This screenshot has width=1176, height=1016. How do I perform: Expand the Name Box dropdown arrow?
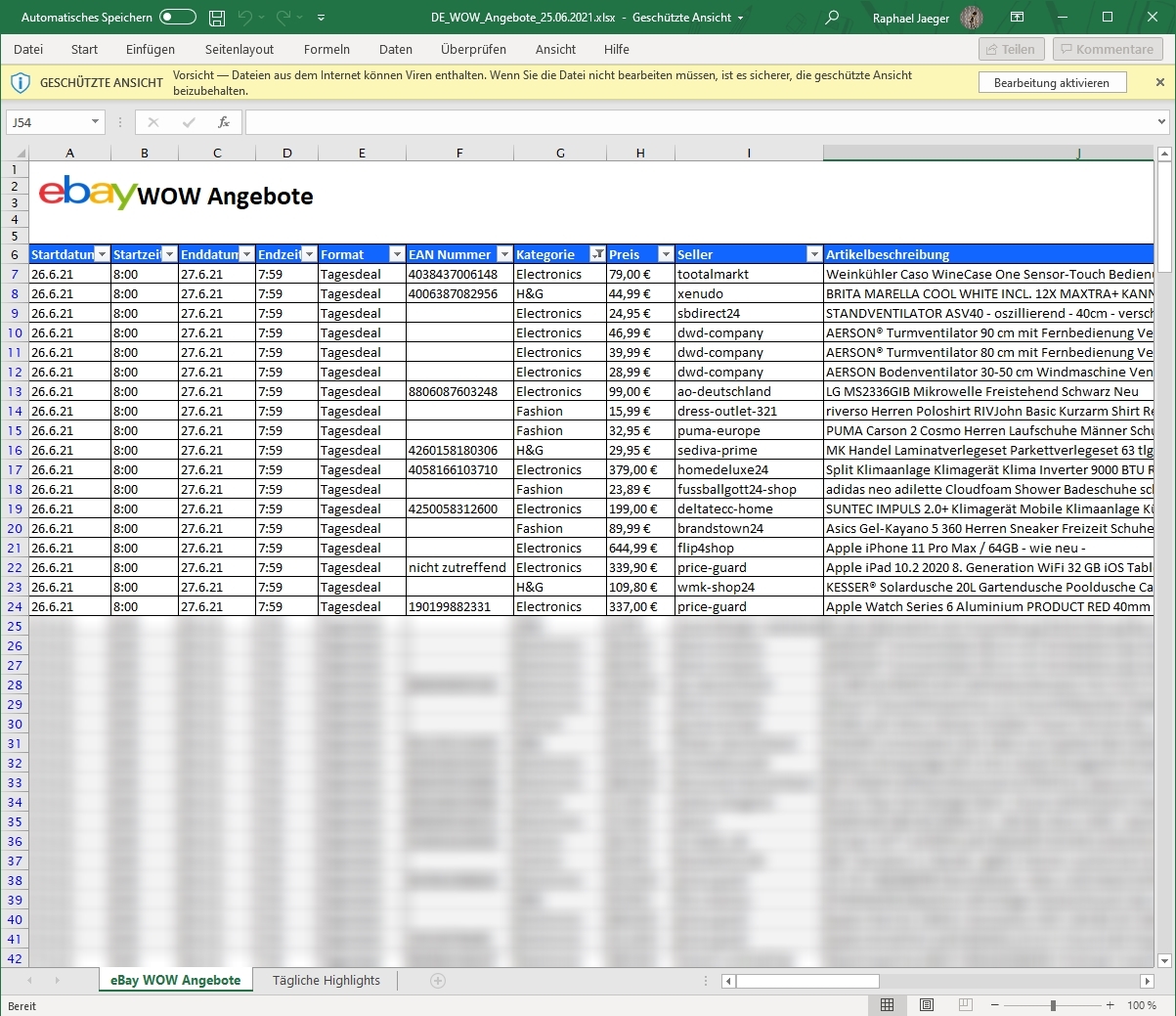[x=95, y=122]
